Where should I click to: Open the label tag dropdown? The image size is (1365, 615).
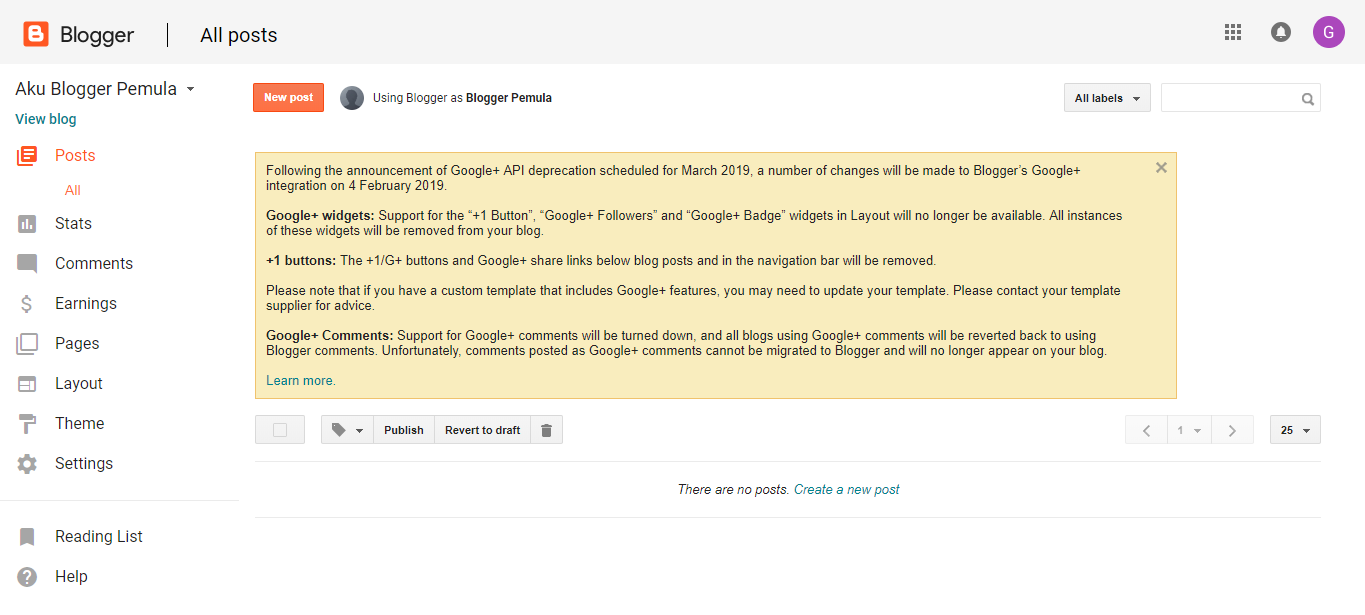347,430
